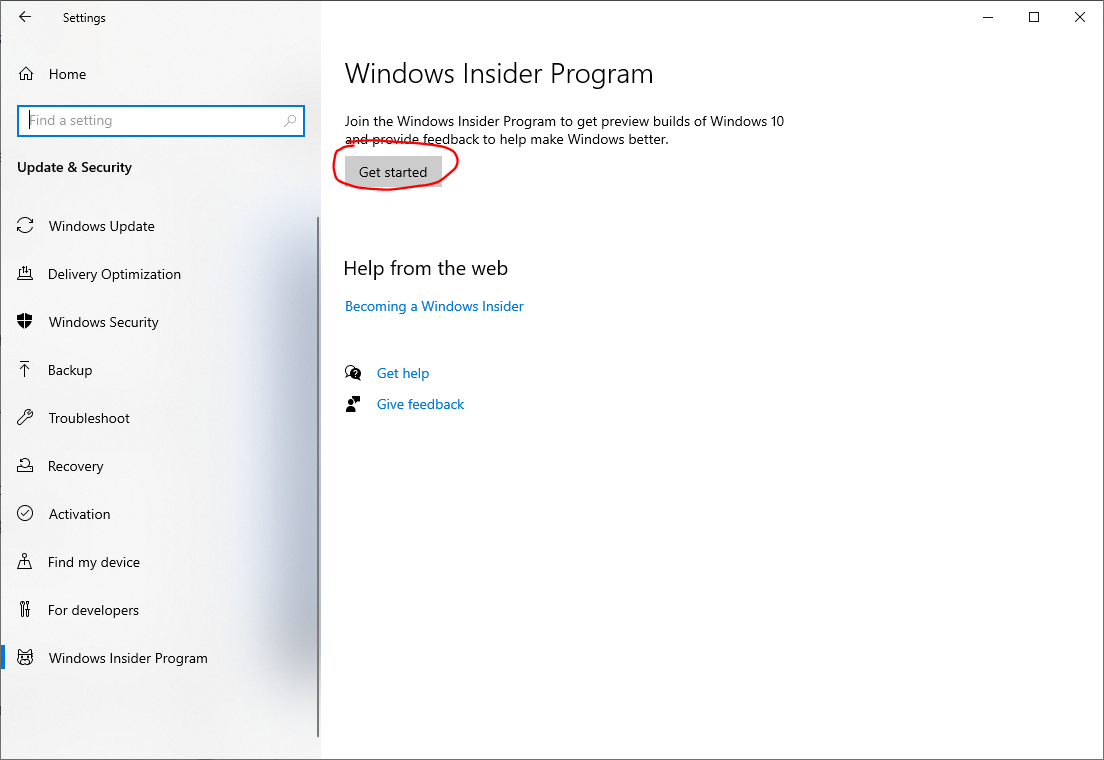Click the Windows Insider Program cat icon
1104x760 pixels.
tap(25, 657)
